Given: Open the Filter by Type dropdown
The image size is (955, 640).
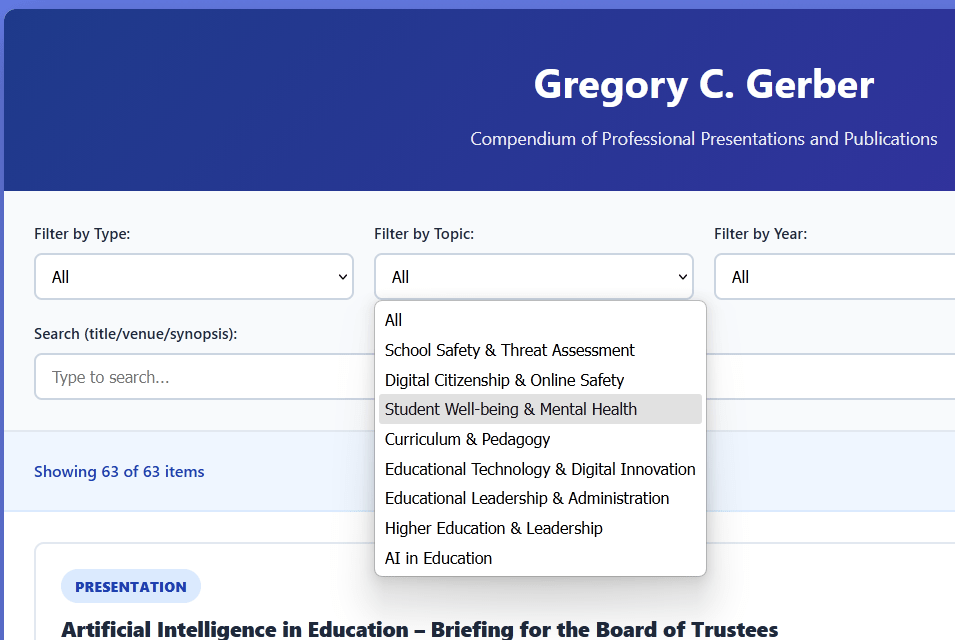Looking at the screenshot, I should point(193,276).
